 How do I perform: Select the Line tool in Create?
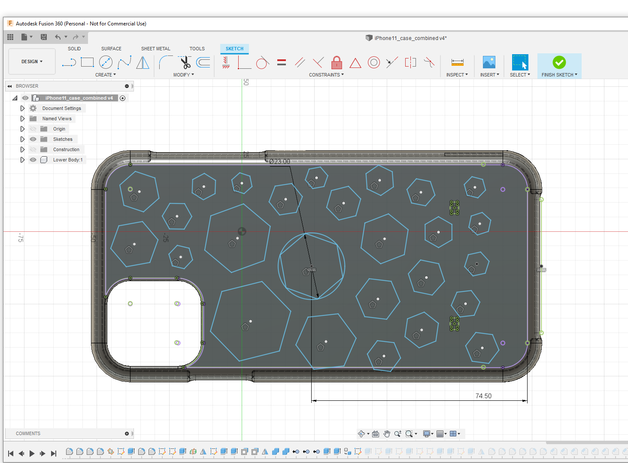click(x=68, y=63)
